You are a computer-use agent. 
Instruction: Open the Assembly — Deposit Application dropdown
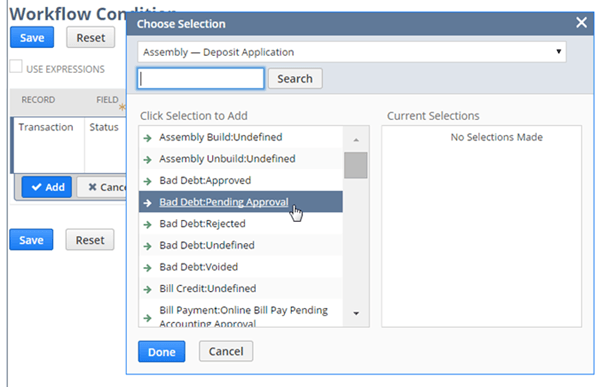(x=351, y=52)
